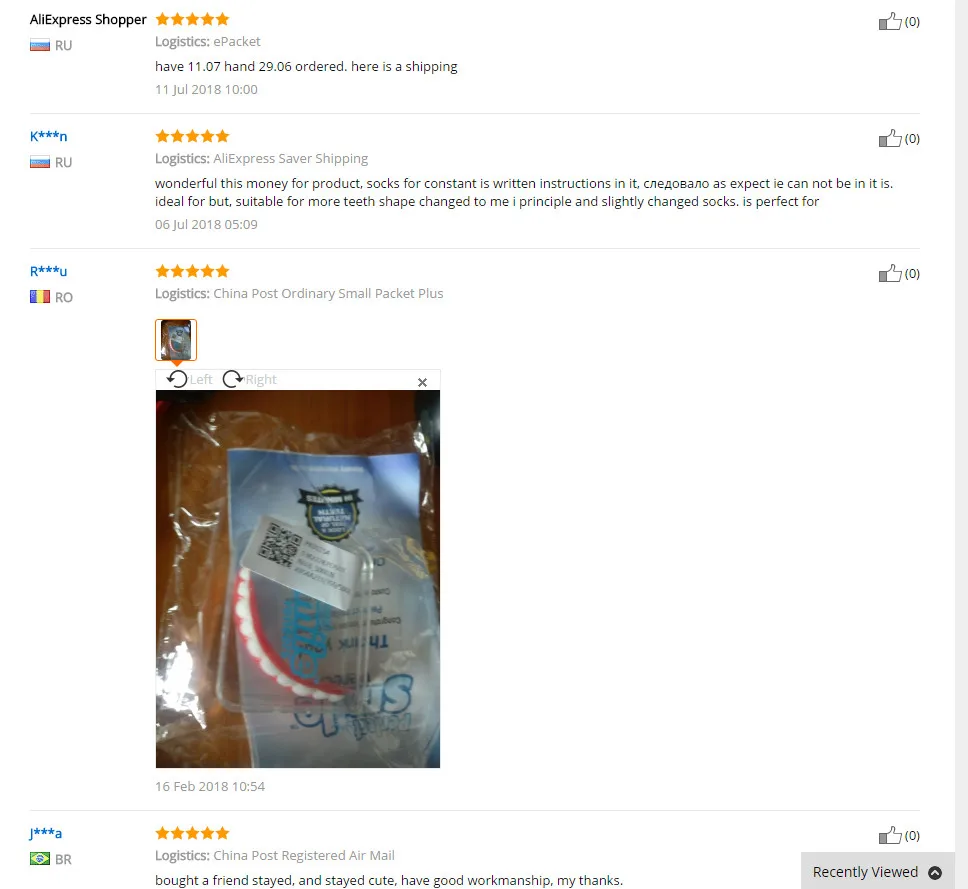Close the enlarged review photo

422,383
